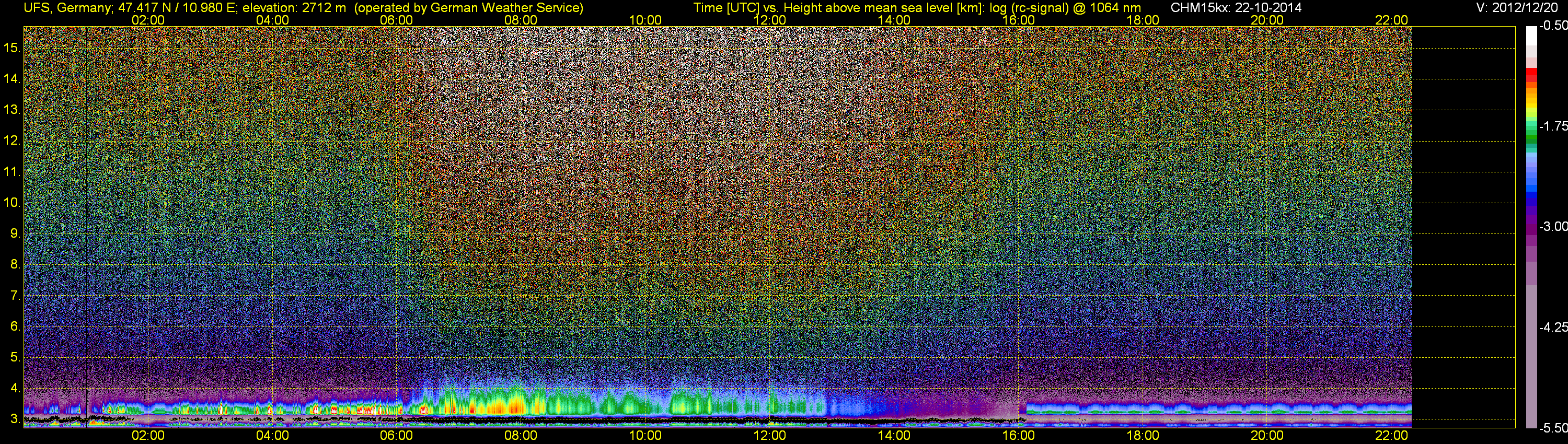Select the 06:00 label on the bottom time axis
The width and height of the screenshot is (1568, 444).
pyautogui.click(x=396, y=436)
